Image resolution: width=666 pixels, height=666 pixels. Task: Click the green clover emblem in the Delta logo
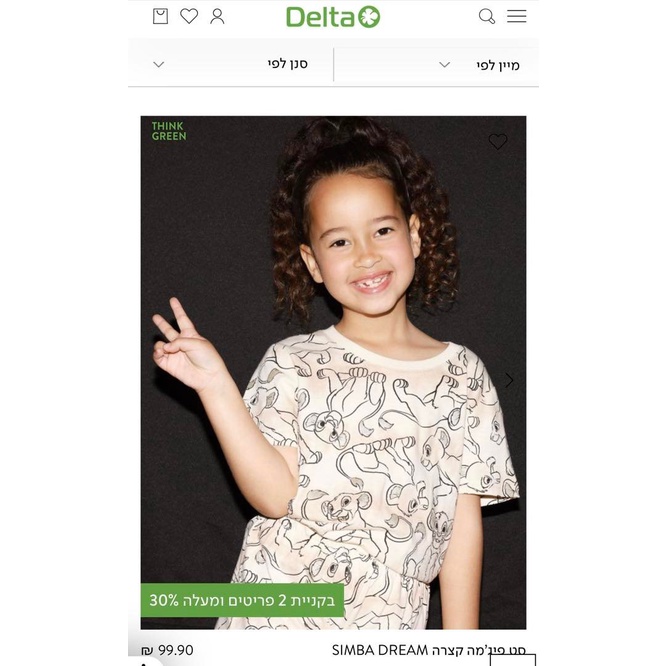pos(369,17)
